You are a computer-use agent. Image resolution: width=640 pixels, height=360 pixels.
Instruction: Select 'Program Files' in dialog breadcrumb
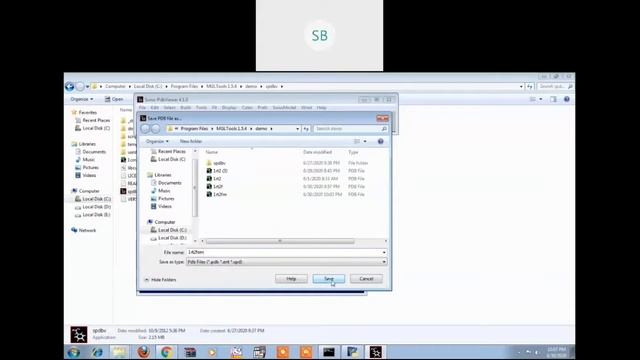(194, 129)
